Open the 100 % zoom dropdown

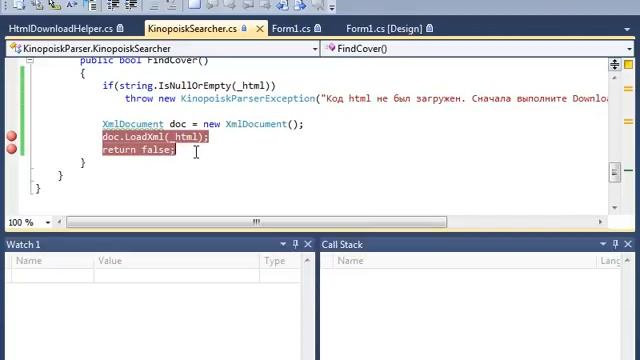click(48, 222)
